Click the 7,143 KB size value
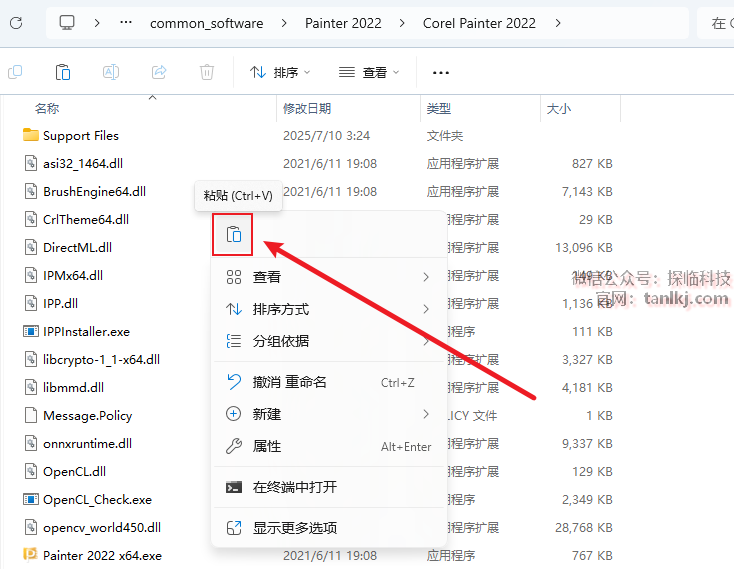The image size is (734, 569). [x=587, y=192]
